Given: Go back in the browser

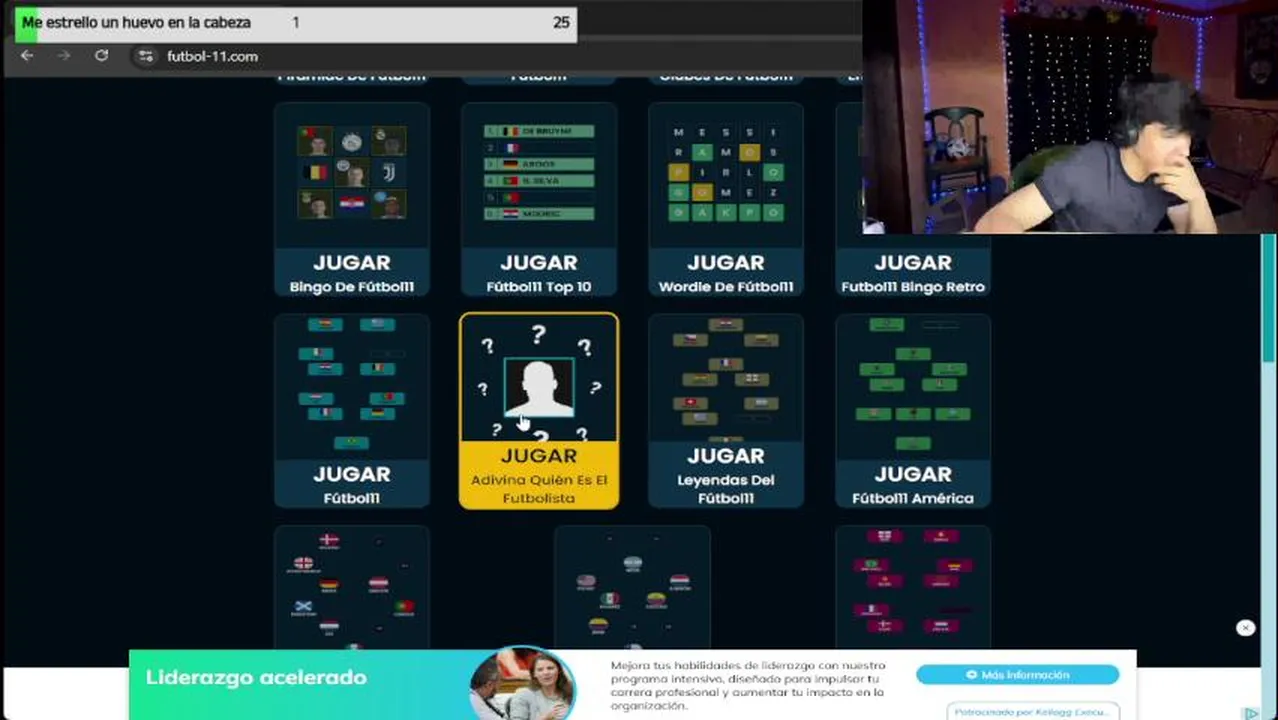Looking at the screenshot, I should point(27,56).
